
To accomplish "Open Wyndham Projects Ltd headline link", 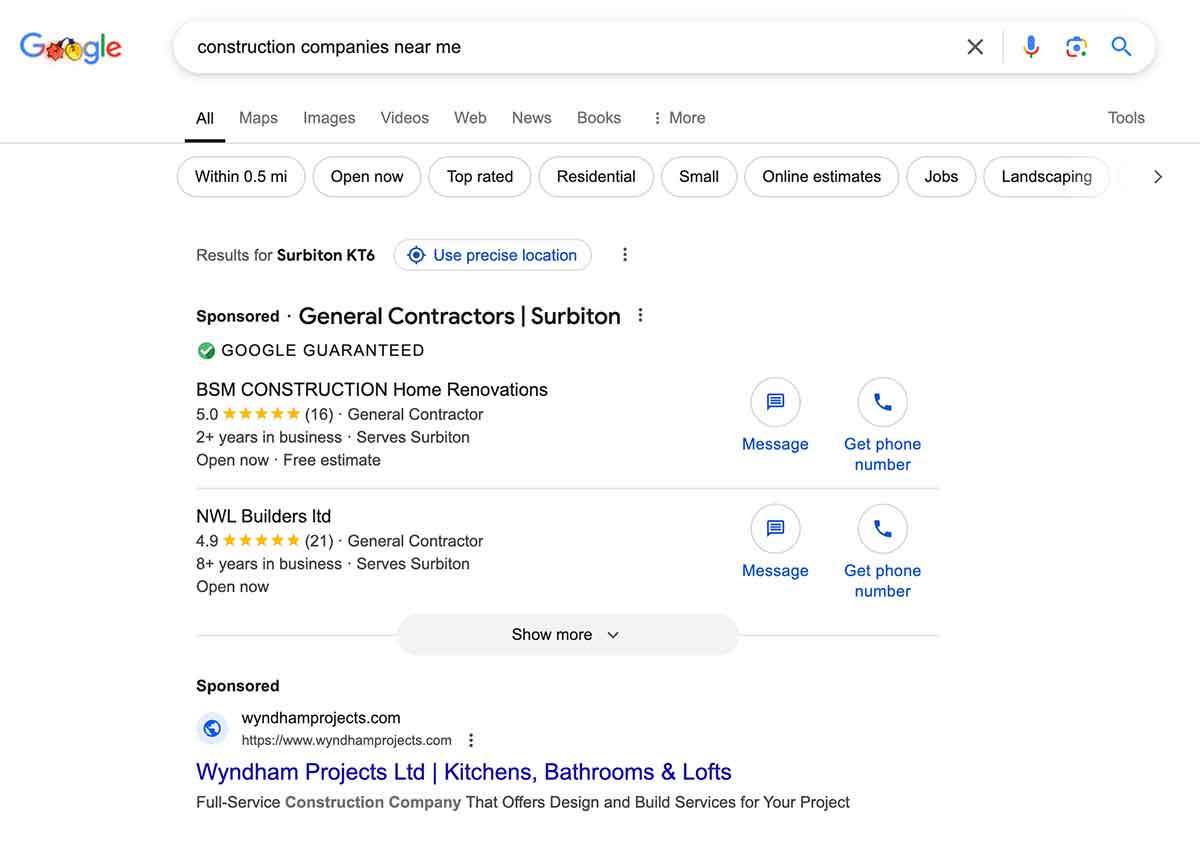I will coord(464,772).
